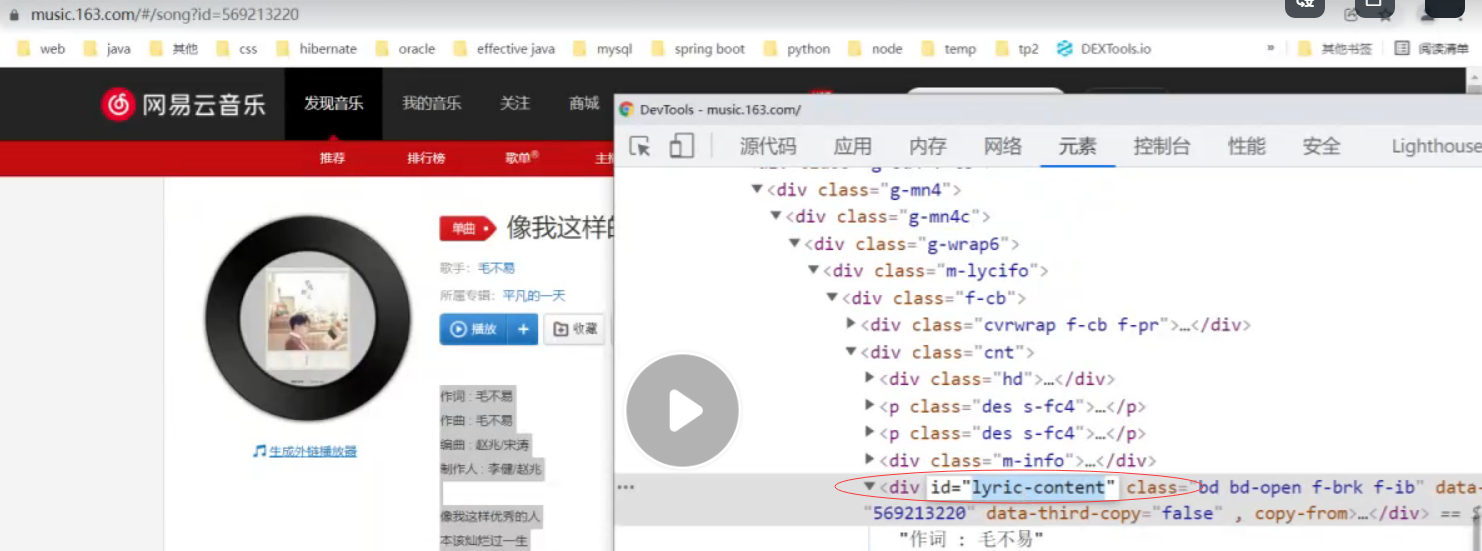The height and width of the screenshot is (551, 1482).
Task: Expand the div class m-info node
Action: pyautogui.click(x=870, y=460)
